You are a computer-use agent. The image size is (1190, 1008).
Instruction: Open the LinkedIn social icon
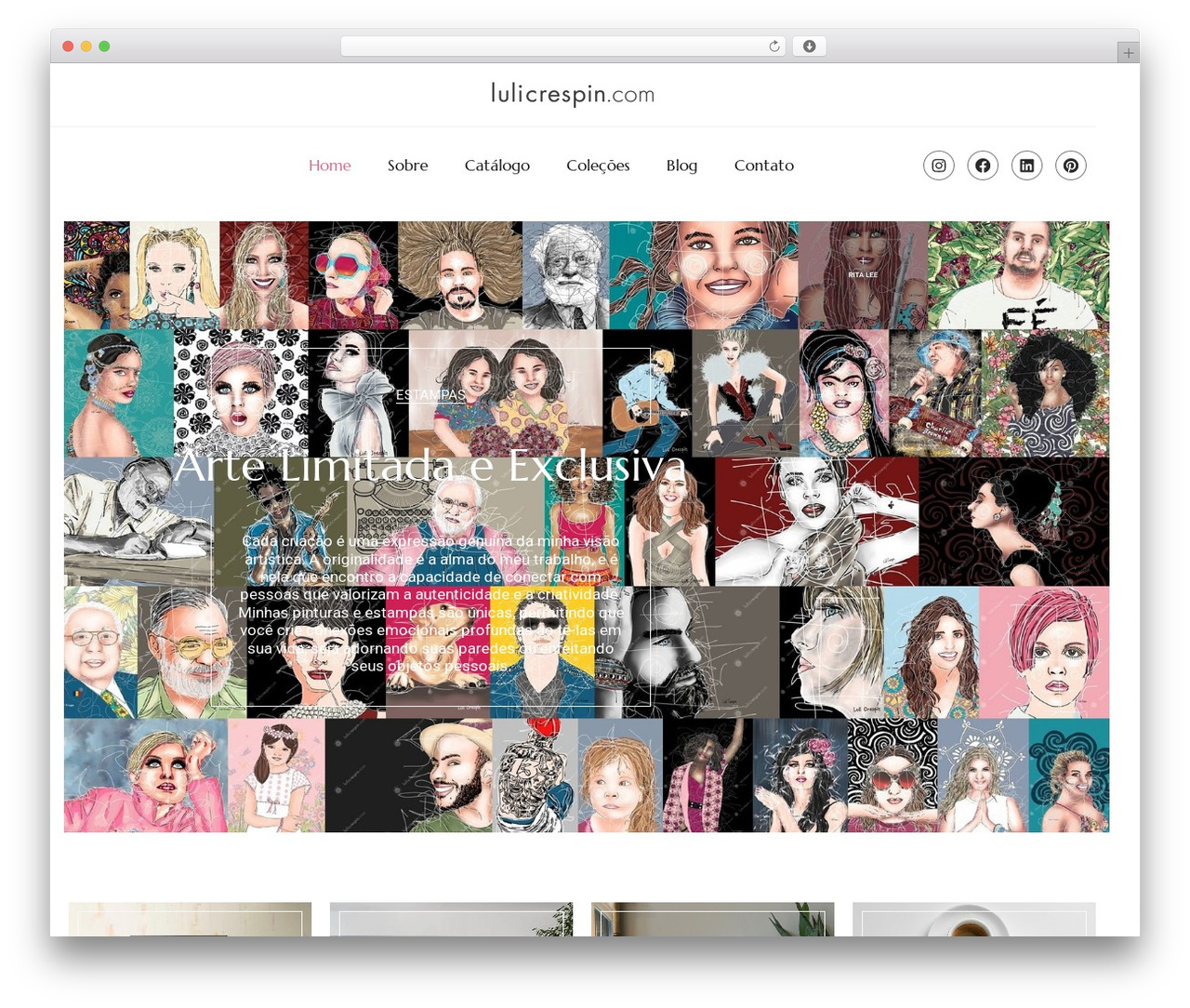tap(1026, 166)
